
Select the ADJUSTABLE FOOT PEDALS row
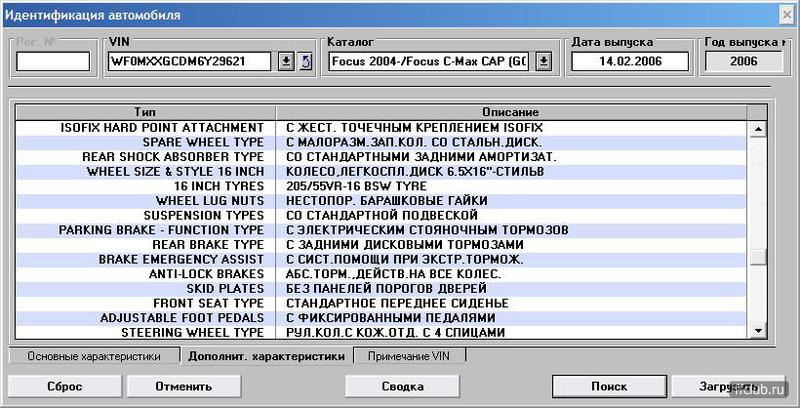point(383,318)
